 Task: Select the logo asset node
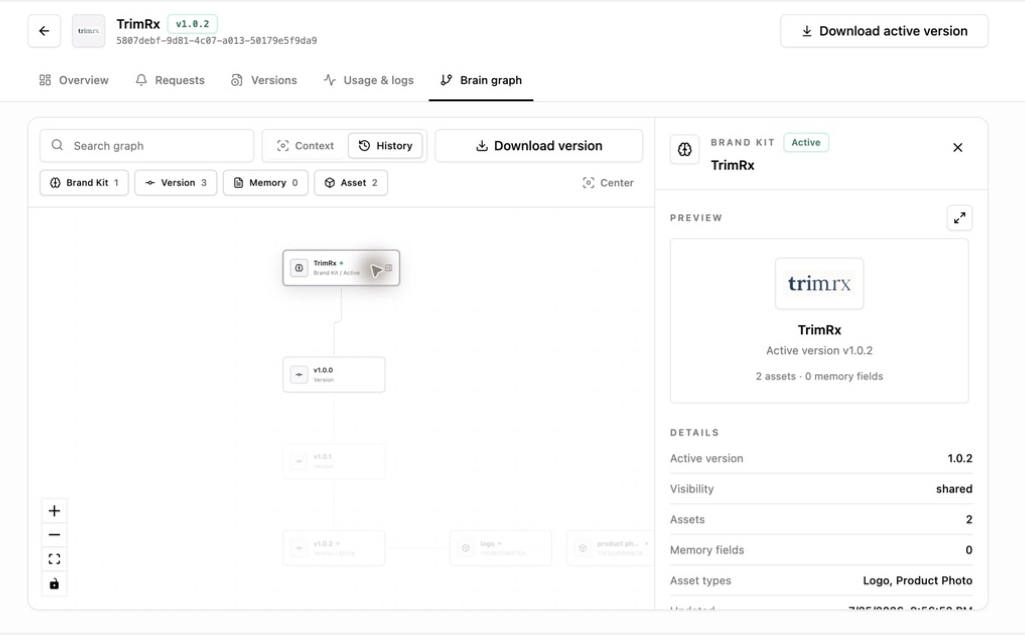[501, 548]
